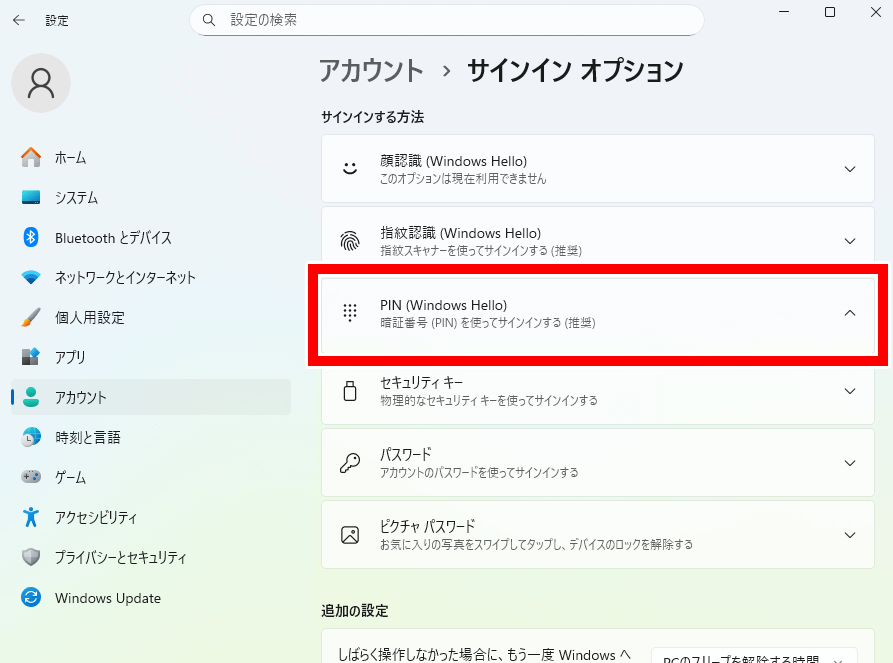This screenshot has width=893, height=663.
Task: Select ネットワークとインターネット in sidebar
Action: tap(125, 278)
